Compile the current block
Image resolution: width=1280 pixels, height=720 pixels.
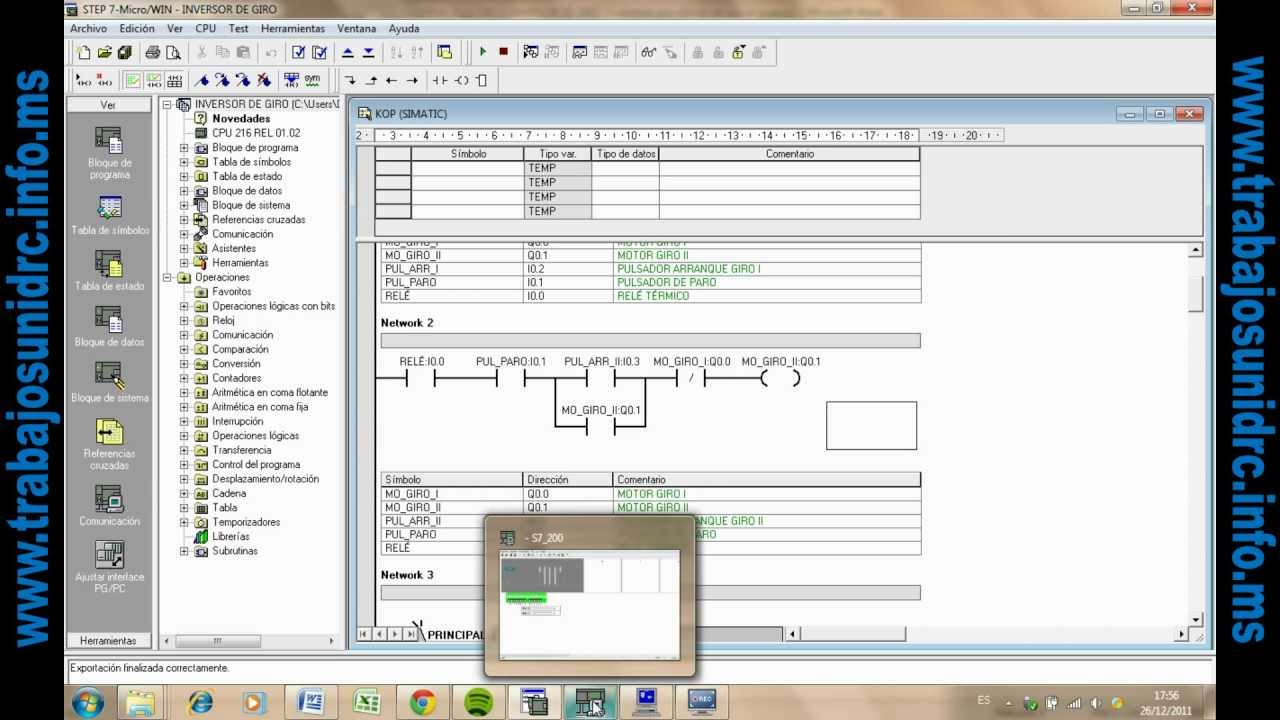(x=298, y=53)
